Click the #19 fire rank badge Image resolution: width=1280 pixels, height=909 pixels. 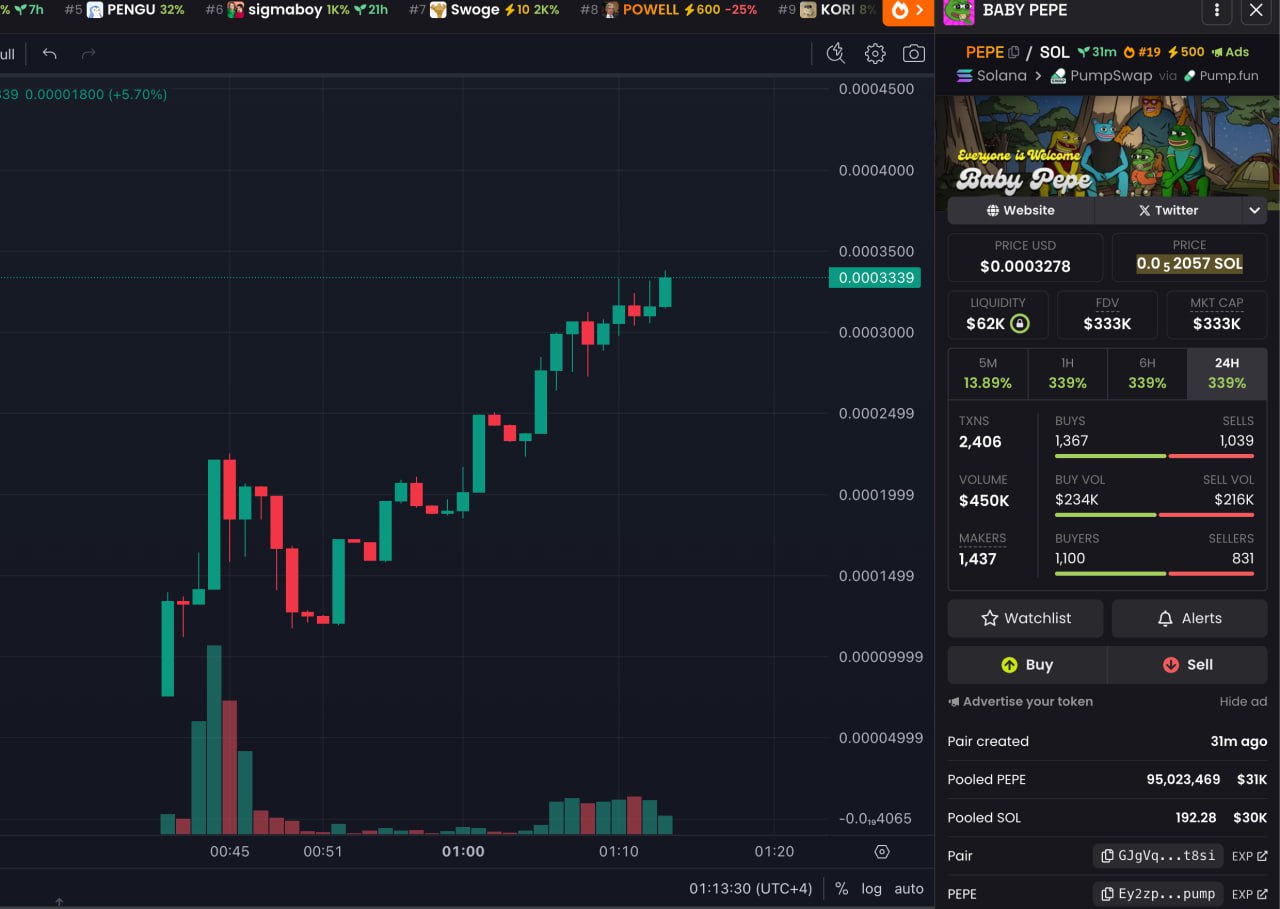tap(1142, 52)
